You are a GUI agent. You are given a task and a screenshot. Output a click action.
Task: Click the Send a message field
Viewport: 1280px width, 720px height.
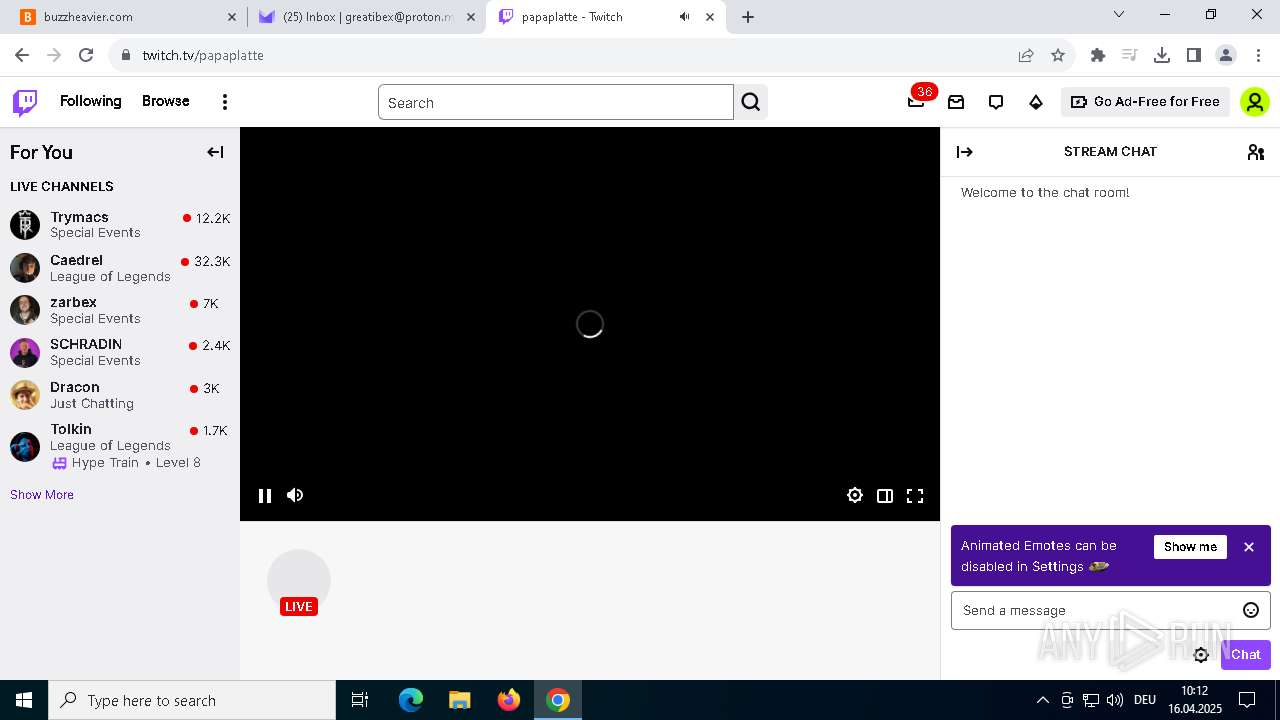pyautogui.click(x=1110, y=610)
